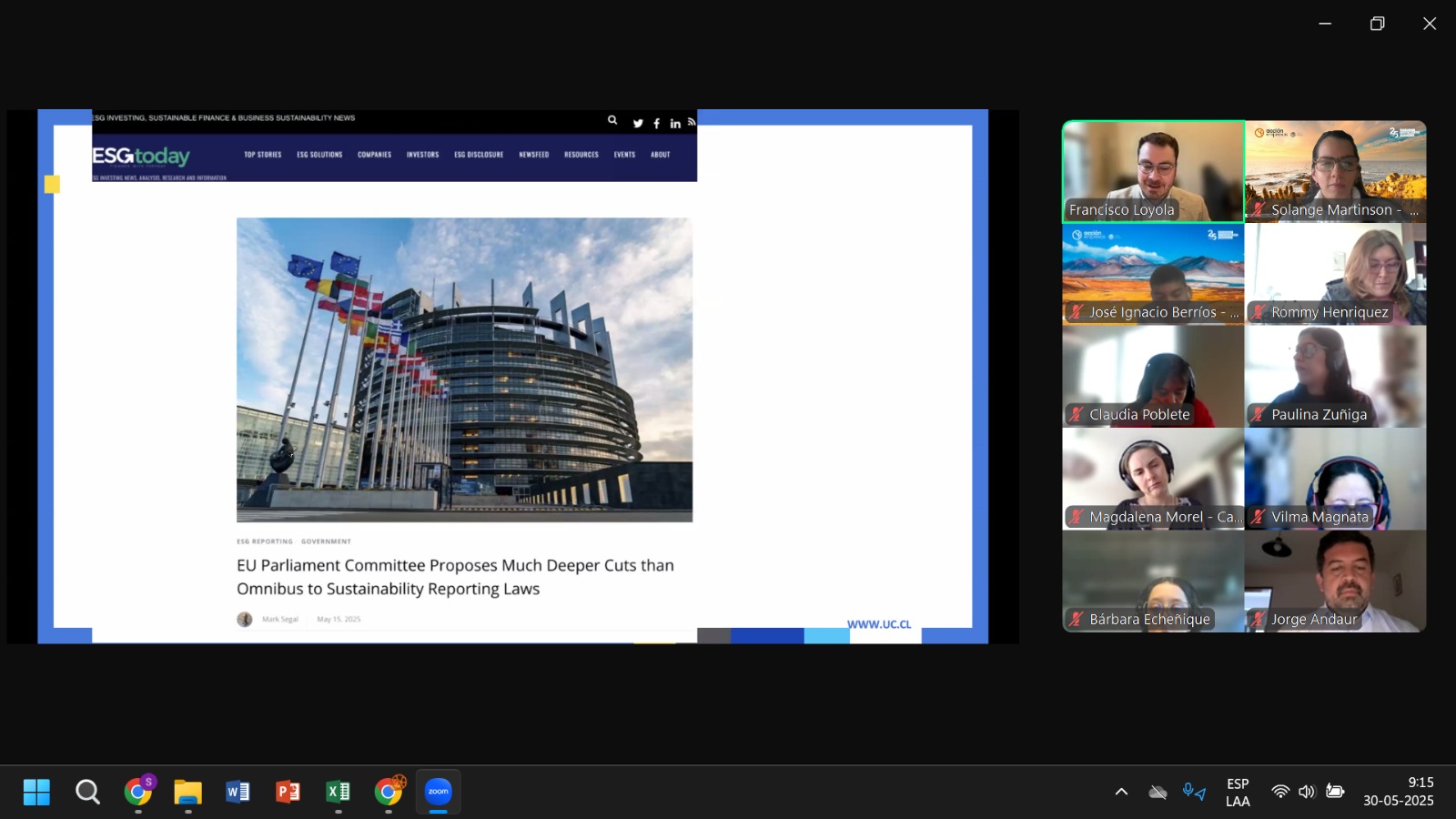This screenshot has width=1456, height=819.
Task: Show hidden tray icons chevron
Action: tap(1121, 792)
